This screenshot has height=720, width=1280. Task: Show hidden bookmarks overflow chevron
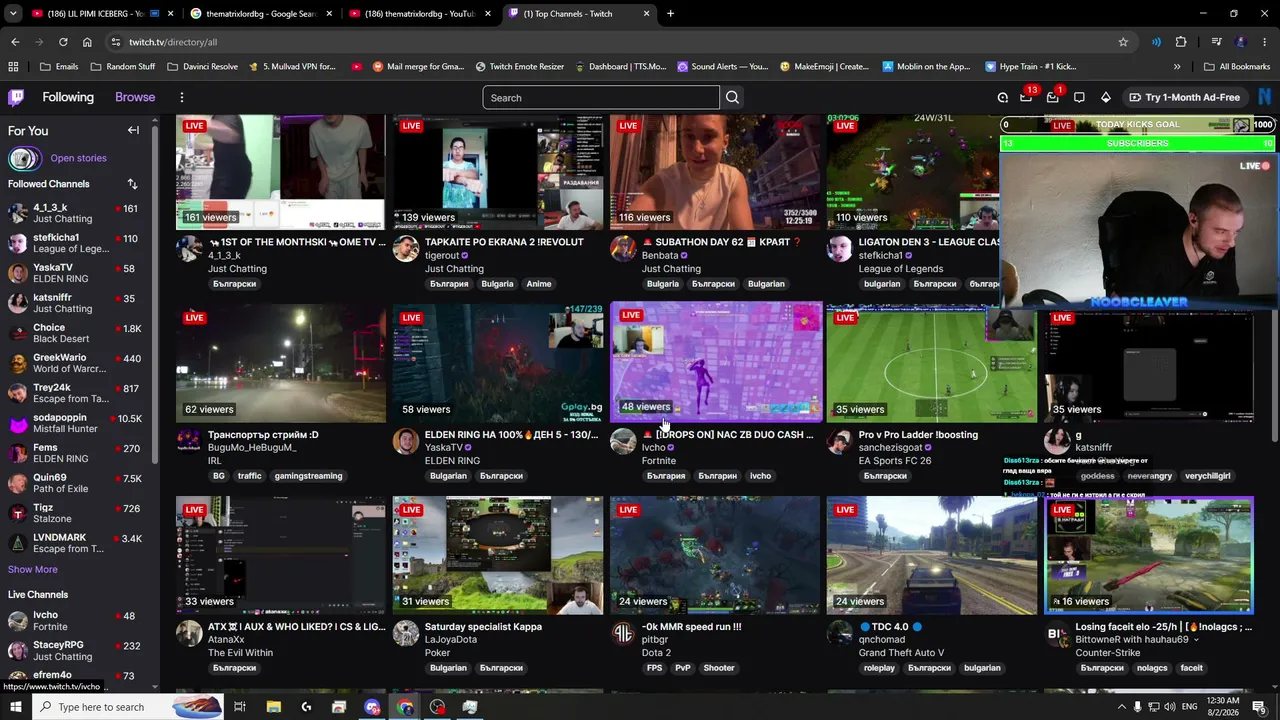(x=1177, y=67)
